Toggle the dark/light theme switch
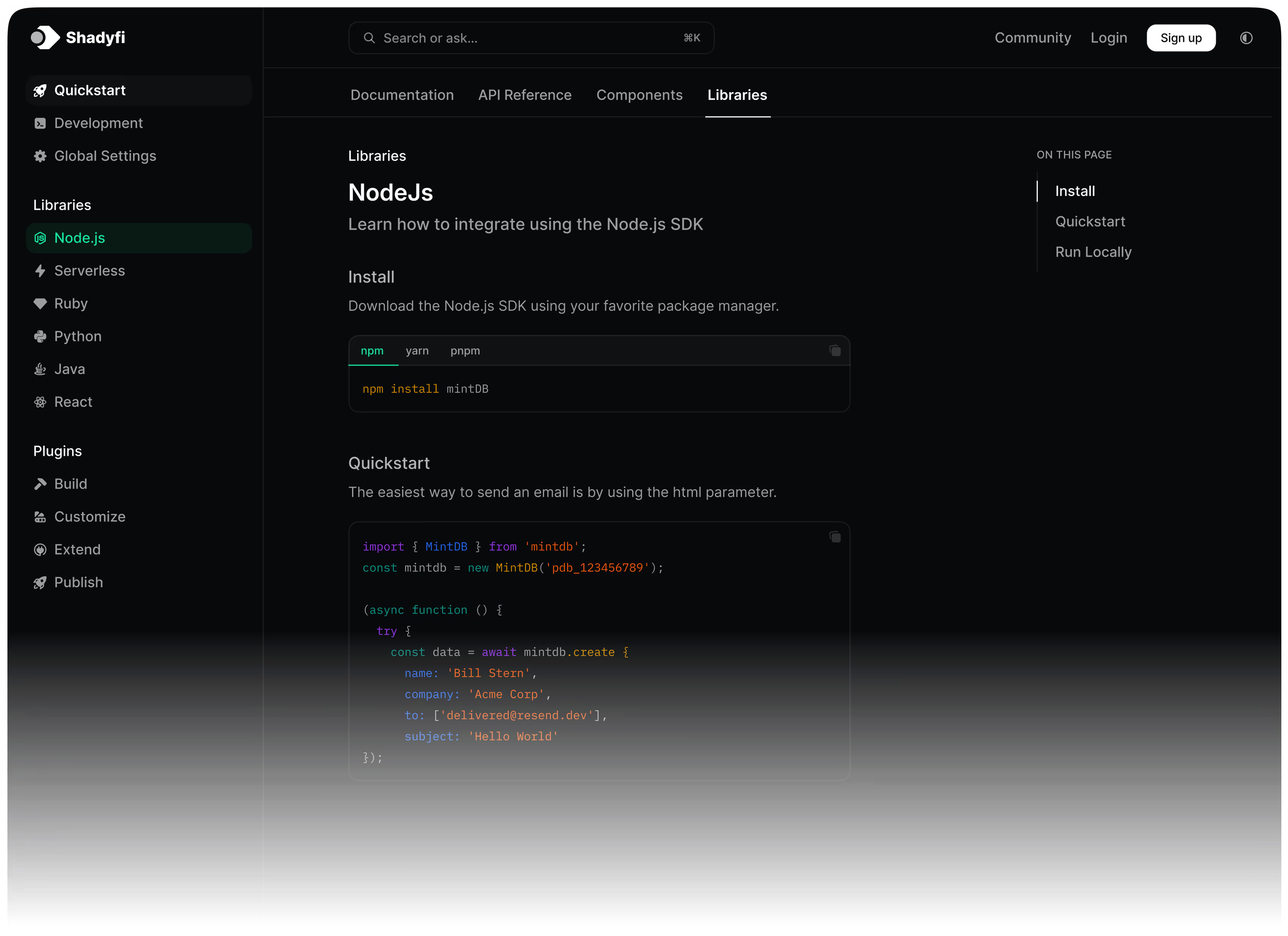Viewport: 1288px width, 936px height. (x=1246, y=37)
